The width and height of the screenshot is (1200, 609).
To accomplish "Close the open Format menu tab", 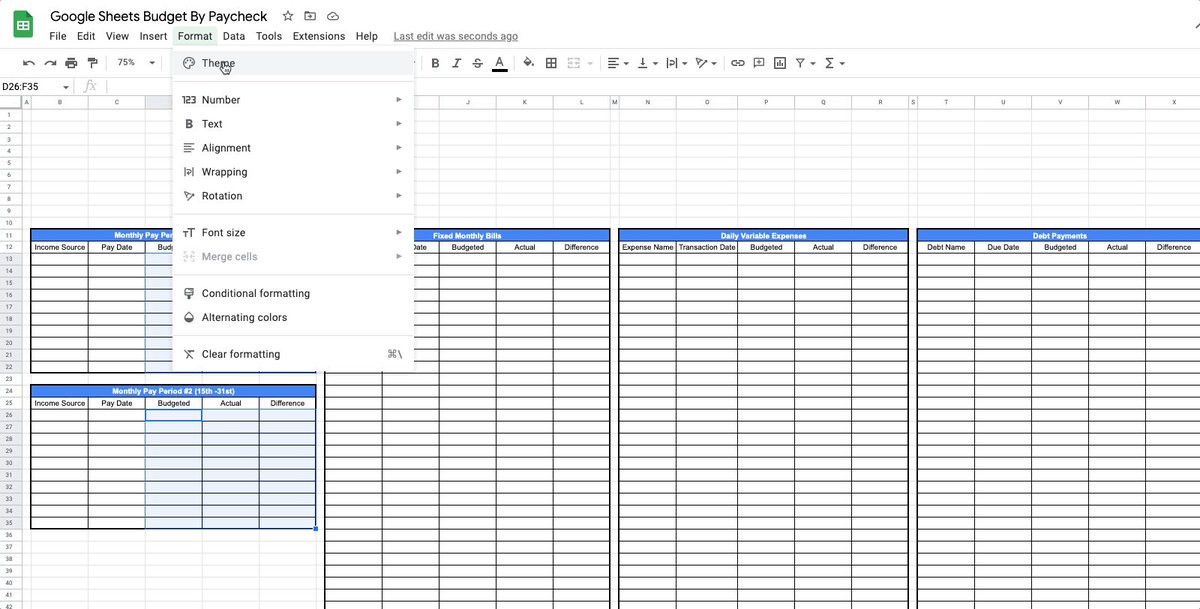I will click(x=195, y=36).
